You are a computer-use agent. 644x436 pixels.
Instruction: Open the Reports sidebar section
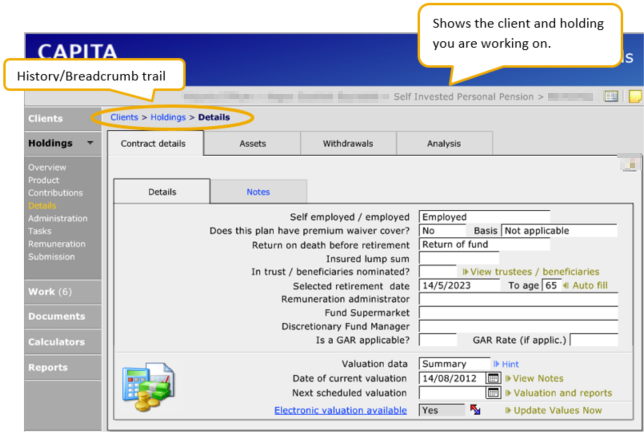63,367
